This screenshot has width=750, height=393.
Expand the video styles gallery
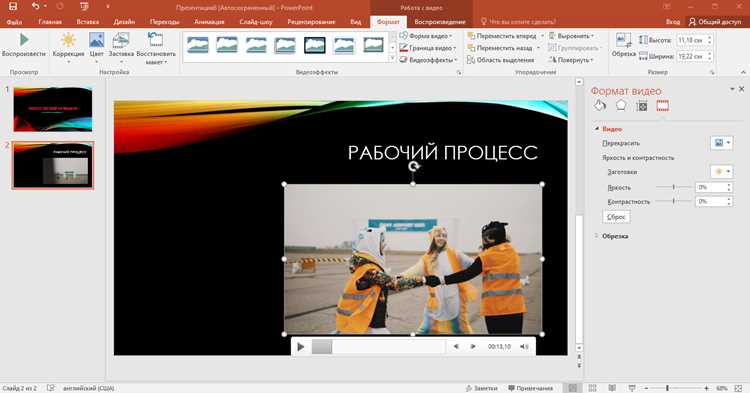click(392, 58)
